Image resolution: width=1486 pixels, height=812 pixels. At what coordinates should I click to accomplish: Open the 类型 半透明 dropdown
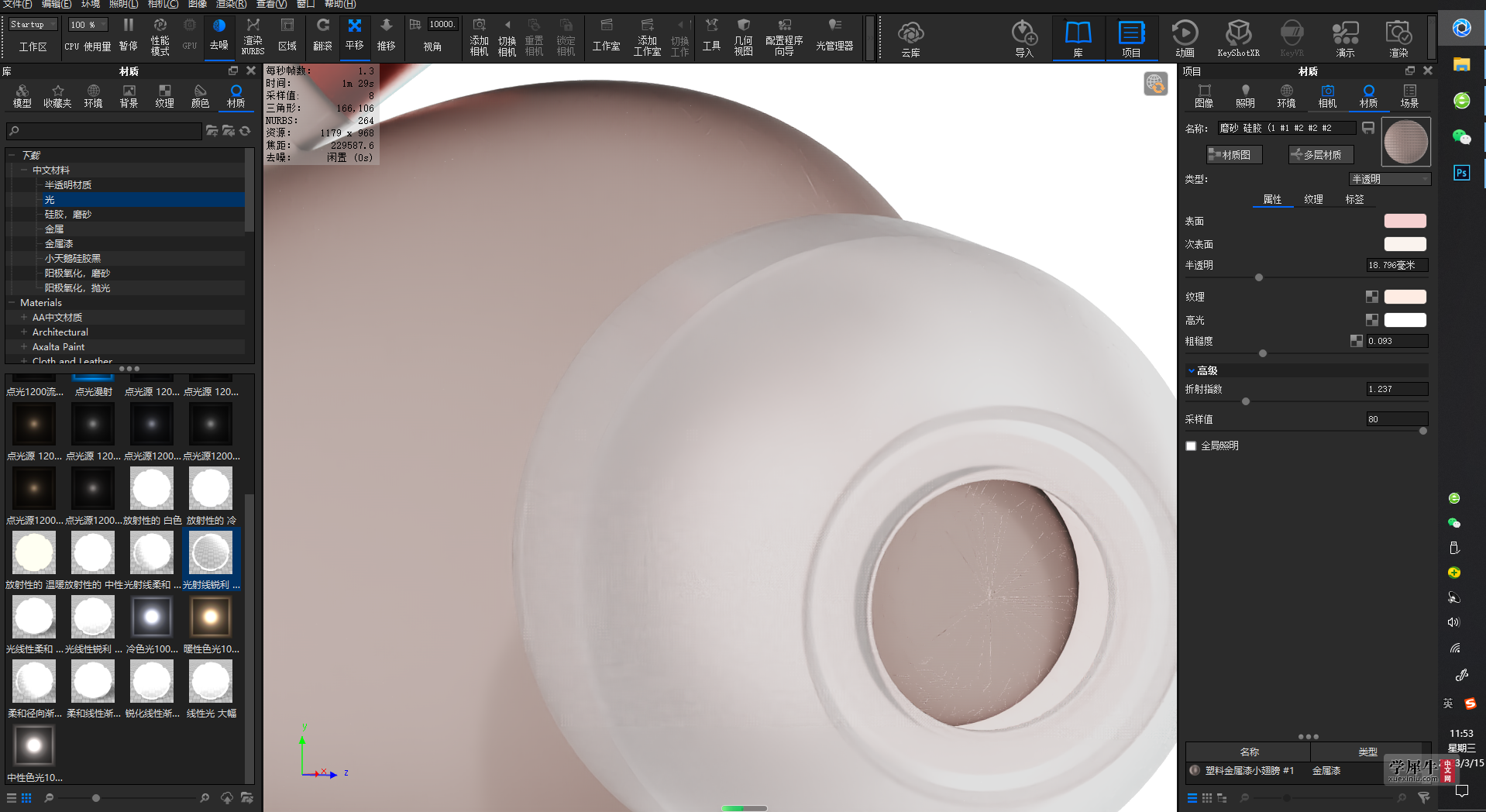1390,179
